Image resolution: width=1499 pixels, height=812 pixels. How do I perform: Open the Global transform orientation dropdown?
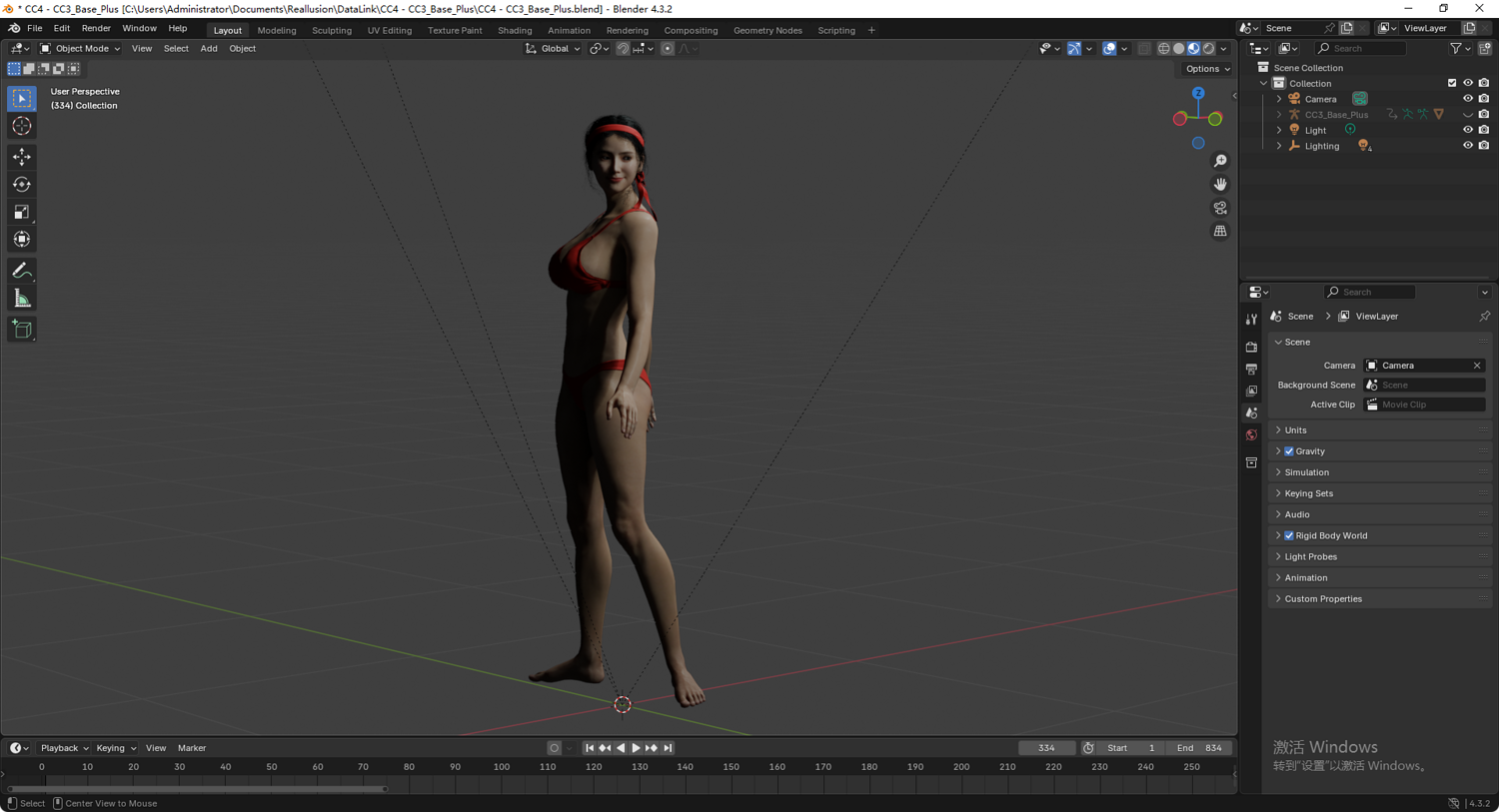click(x=553, y=48)
